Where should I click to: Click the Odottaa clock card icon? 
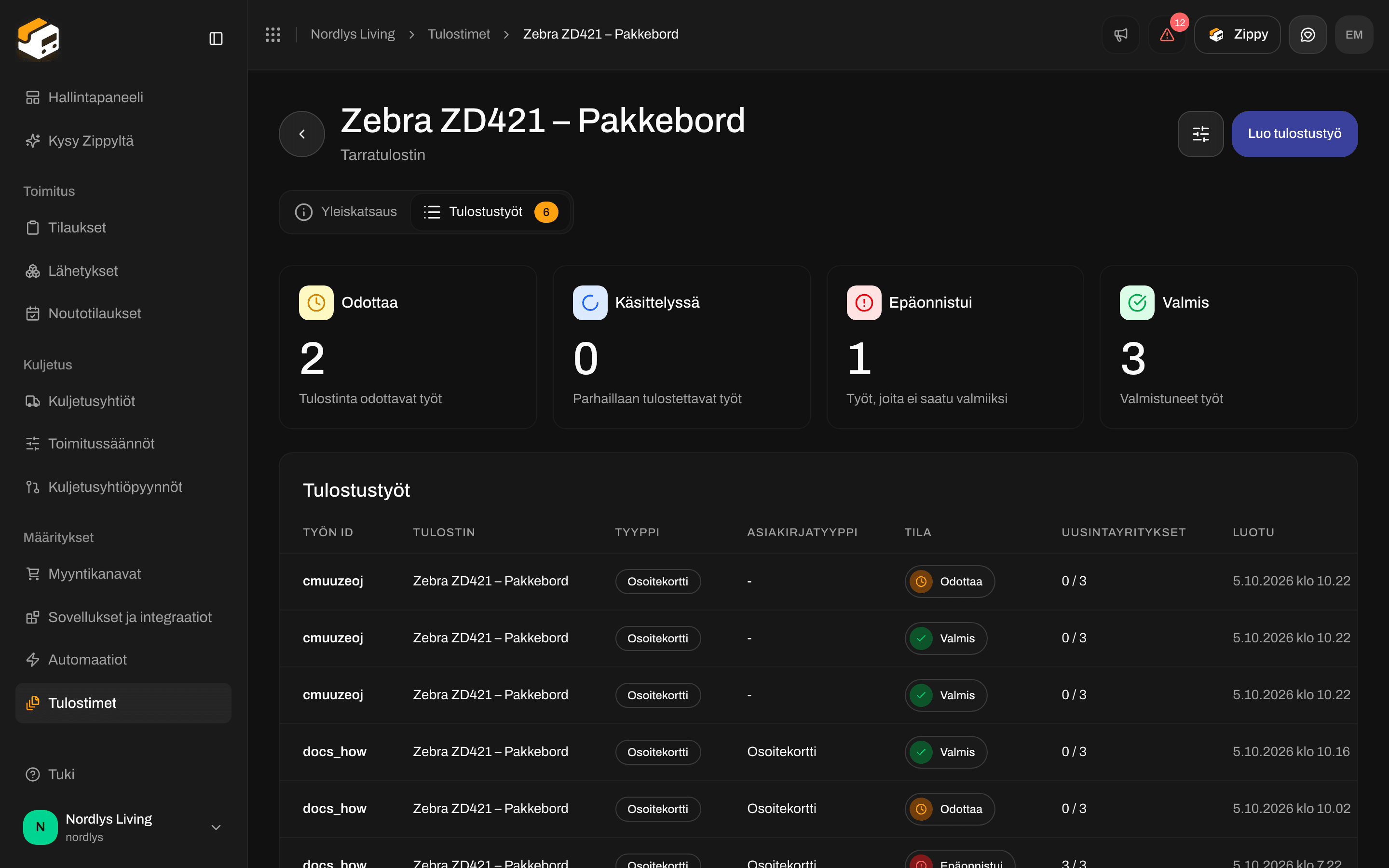pyautogui.click(x=316, y=302)
